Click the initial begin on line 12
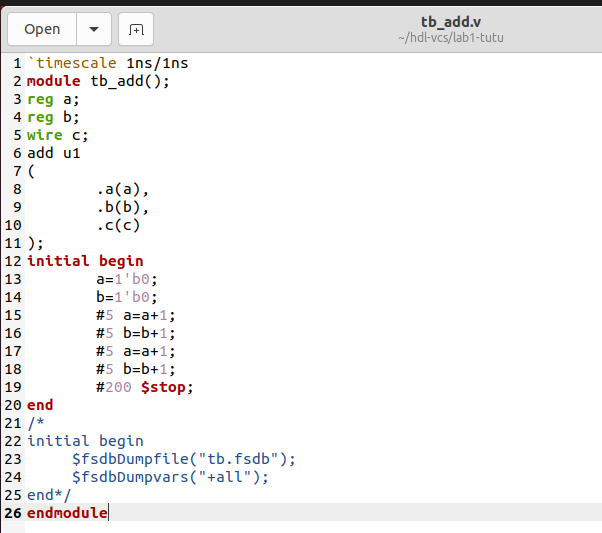The image size is (602, 533). point(85,261)
